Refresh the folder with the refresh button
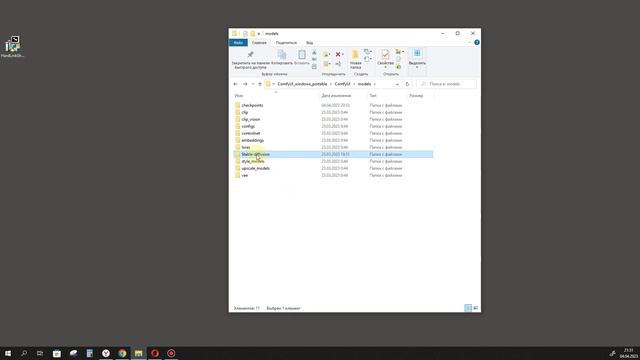 tap(407, 84)
